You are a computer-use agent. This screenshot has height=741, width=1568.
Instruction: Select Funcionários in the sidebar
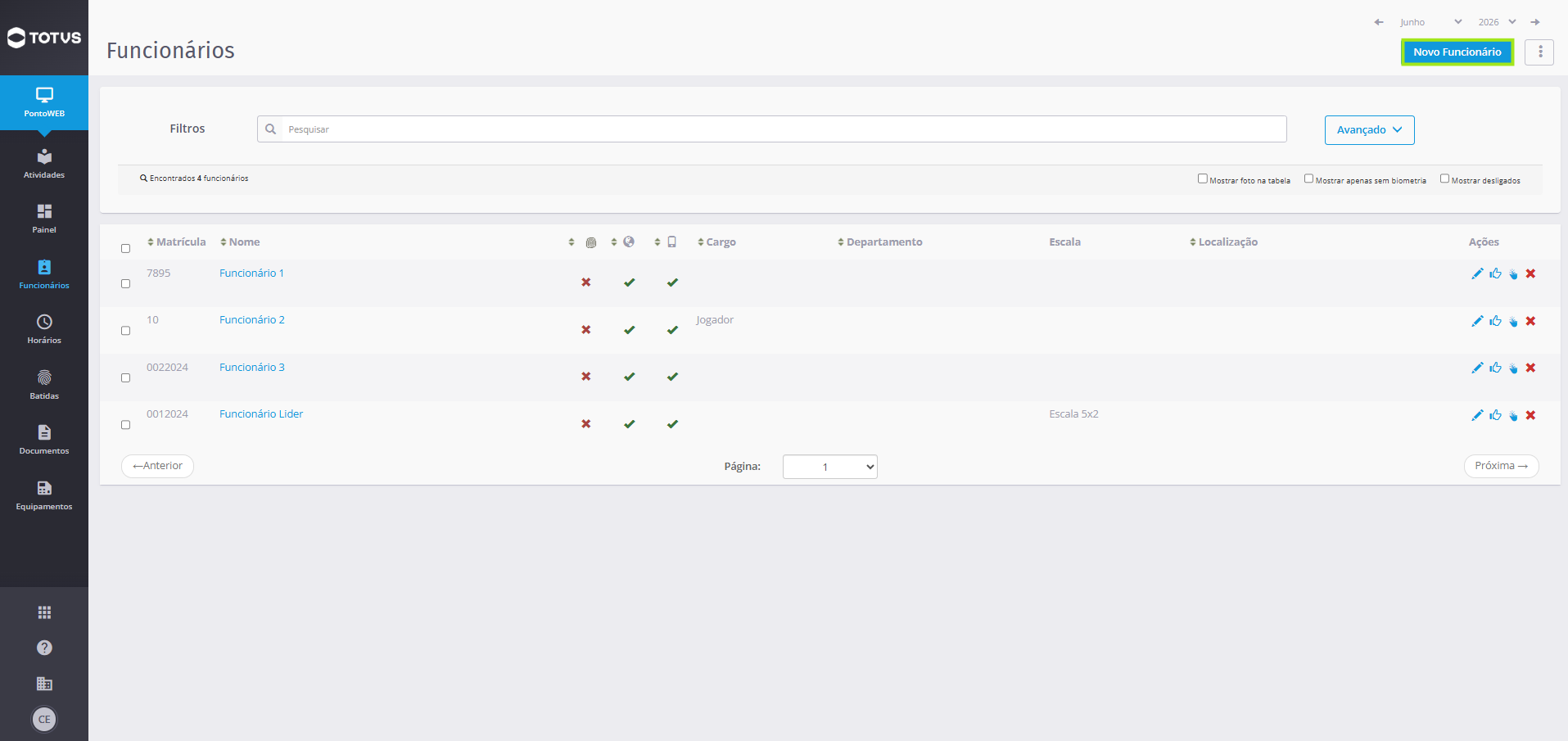pyautogui.click(x=44, y=274)
